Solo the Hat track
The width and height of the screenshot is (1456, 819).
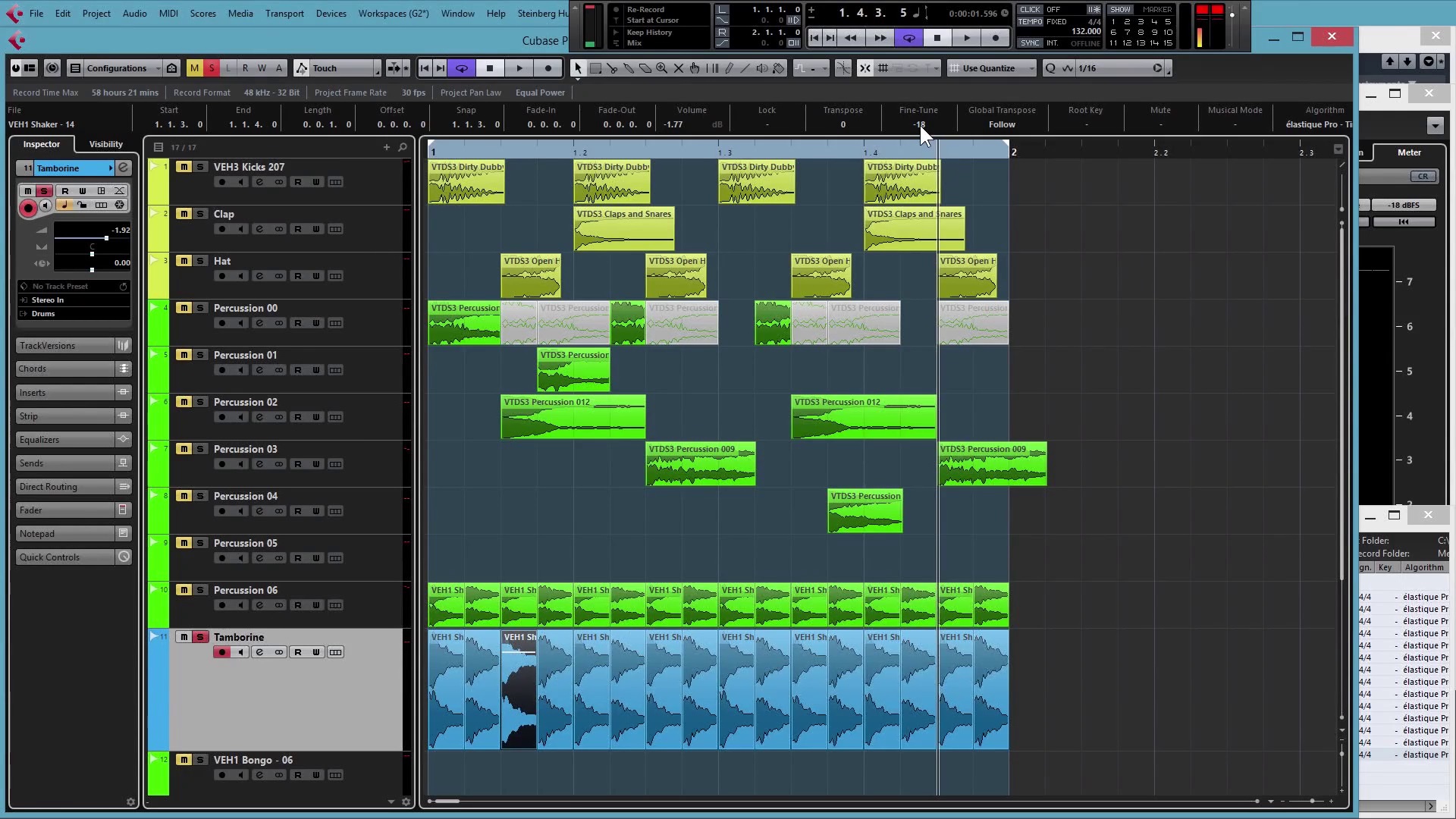tap(200, 261)
